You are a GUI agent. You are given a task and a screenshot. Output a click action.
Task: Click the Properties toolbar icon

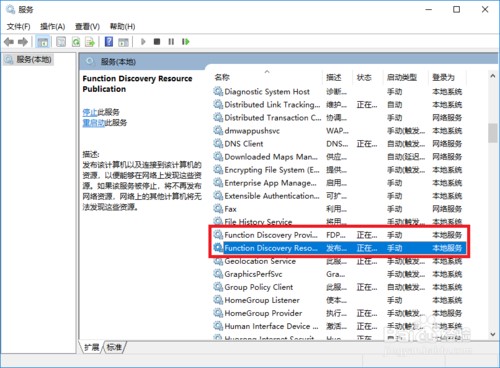click(61, 42)
